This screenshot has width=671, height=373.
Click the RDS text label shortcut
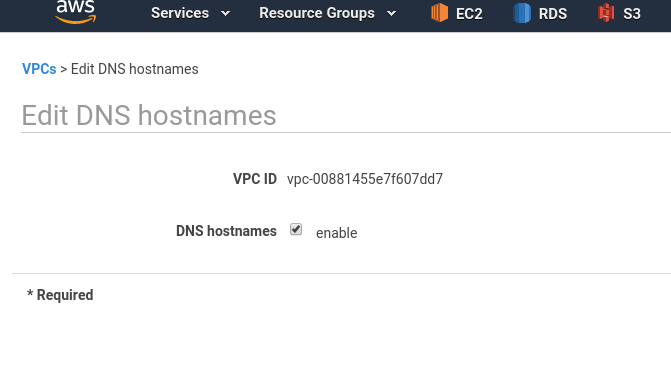click(x=552, y=14)
